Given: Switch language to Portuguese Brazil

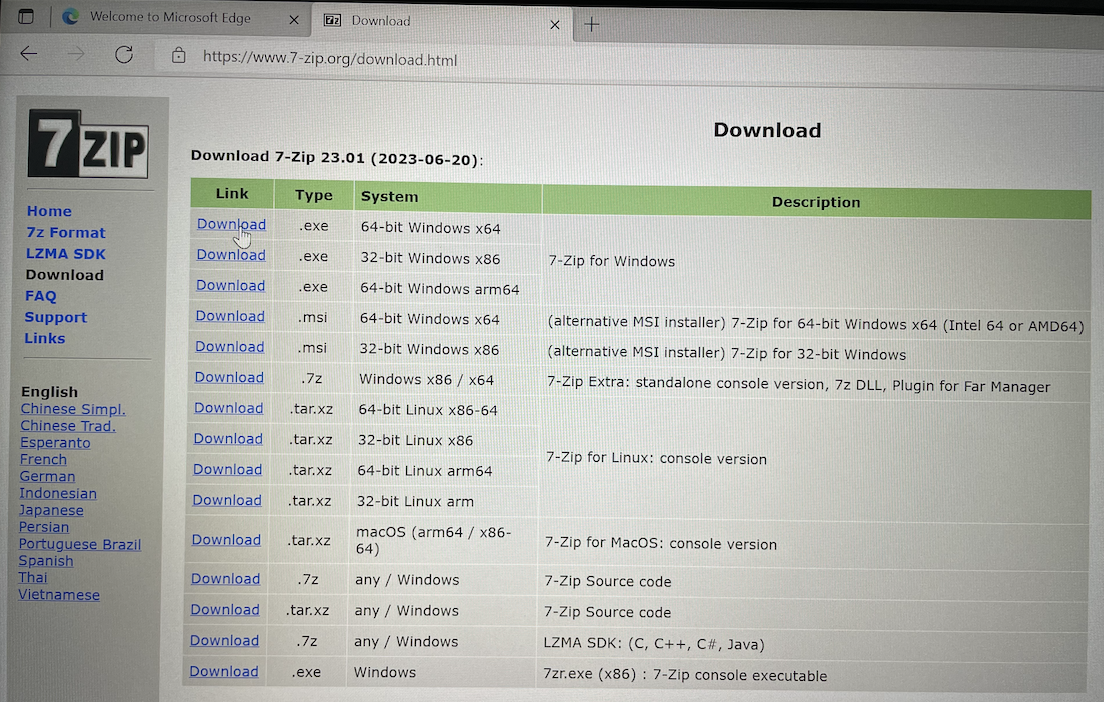Looking at the screenshot, I should click(80, 544).
